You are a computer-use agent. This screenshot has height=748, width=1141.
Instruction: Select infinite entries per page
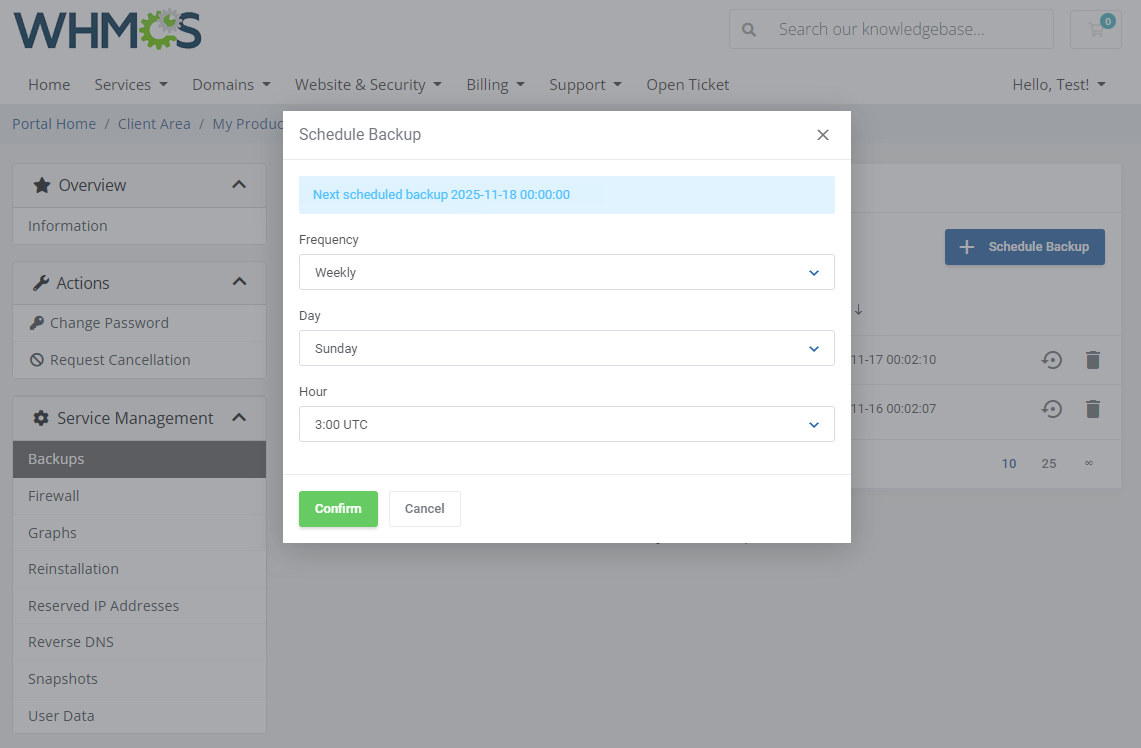[x=1089, y=463]
